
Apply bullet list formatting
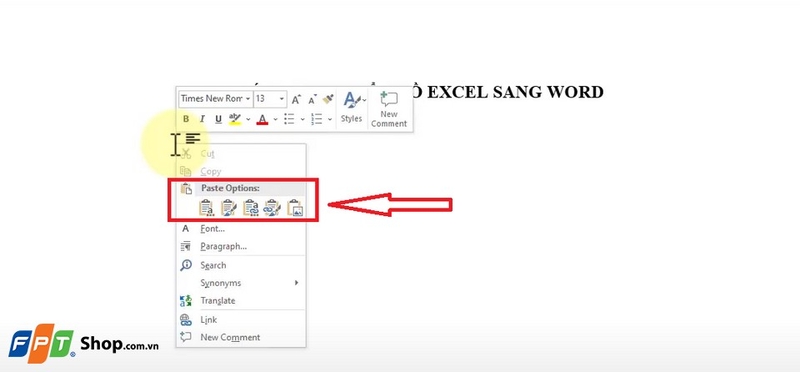tap(289, 119)
